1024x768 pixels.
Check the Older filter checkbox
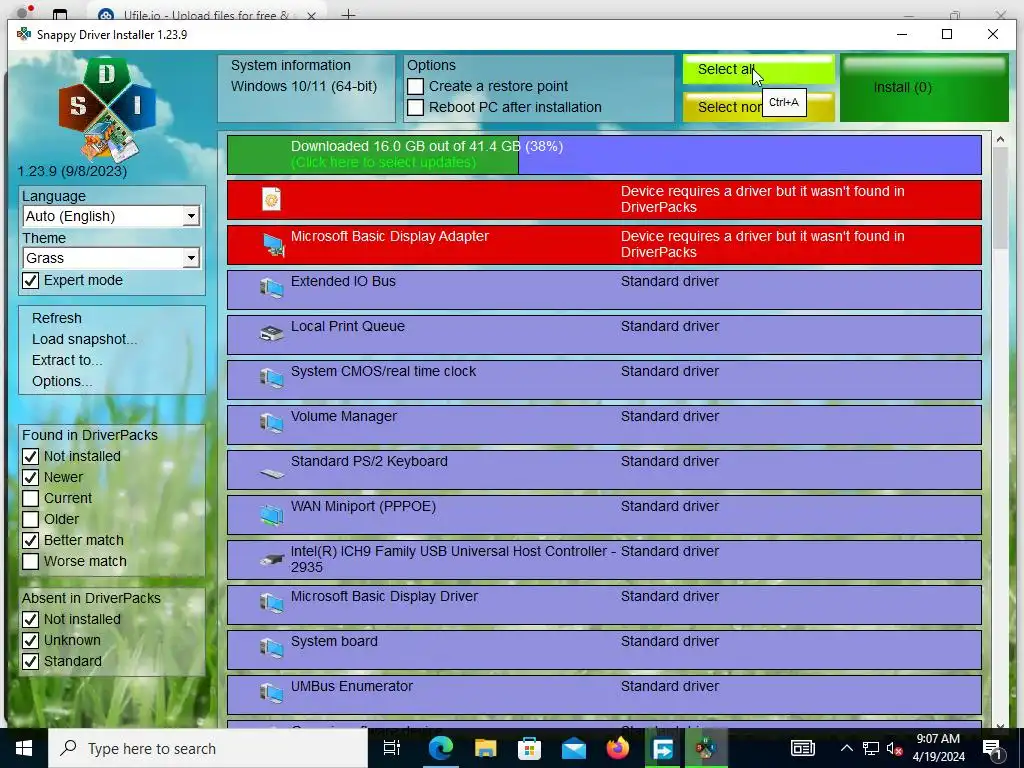click(x=31, y=519)
